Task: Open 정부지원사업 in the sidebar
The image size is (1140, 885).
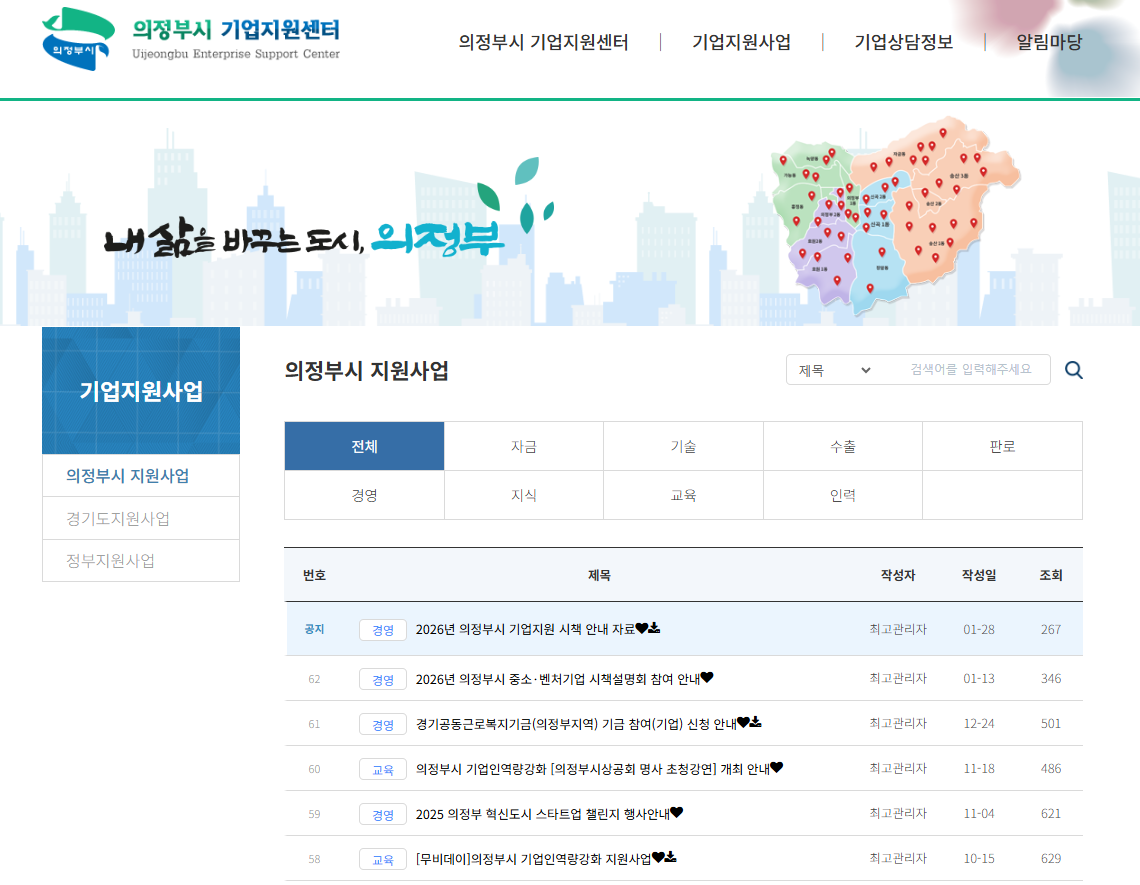Action: point(111,560)
